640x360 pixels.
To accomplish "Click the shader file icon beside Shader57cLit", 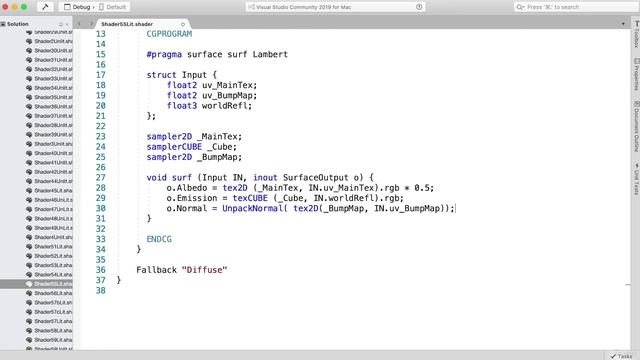I will pyautogui.click(x=29, y=312).
